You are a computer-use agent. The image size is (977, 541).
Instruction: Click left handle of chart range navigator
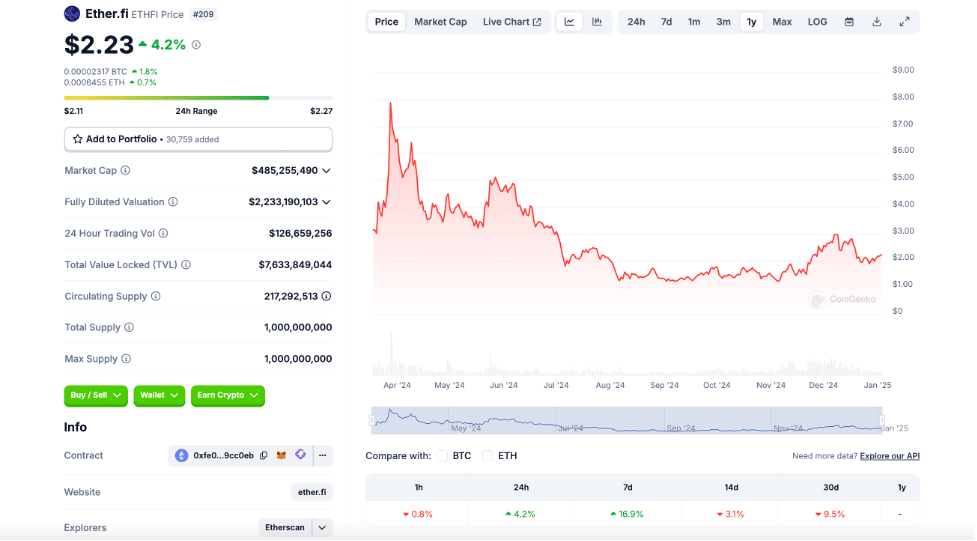point(372,420)
